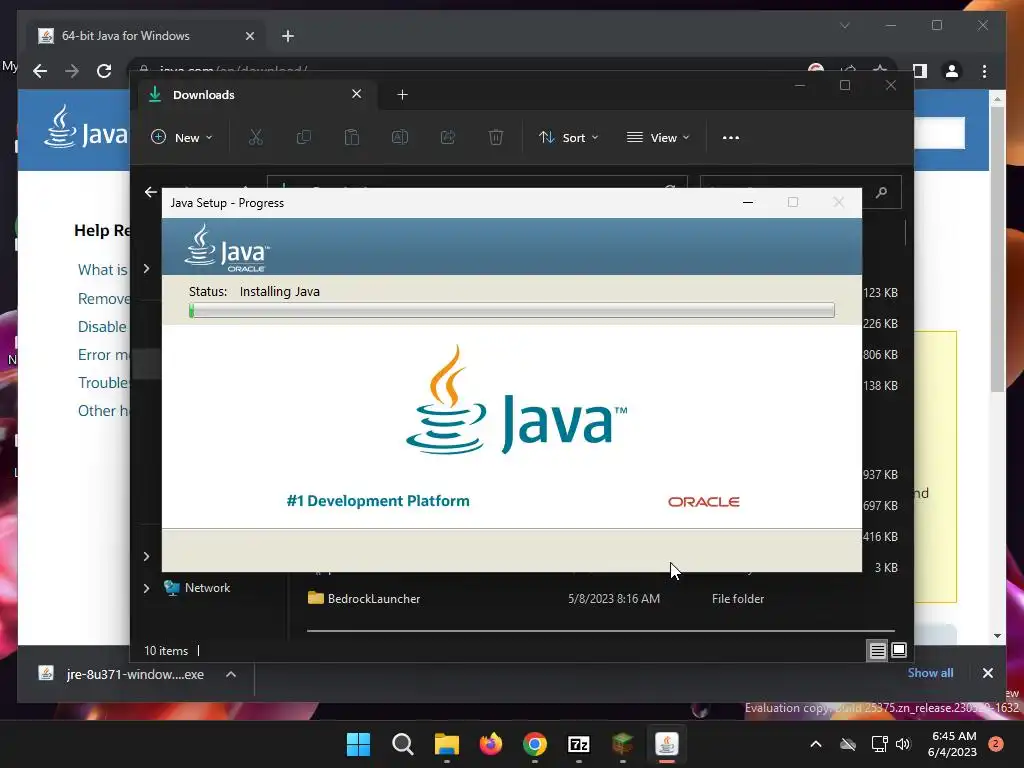1024x768 pixels.
Task: Open the Sort dropdown in Explorer
Action: (x=568, y=137)
